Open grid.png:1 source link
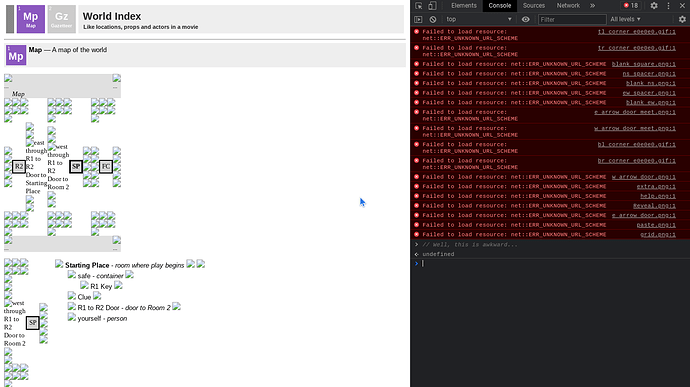 [657, 235]
